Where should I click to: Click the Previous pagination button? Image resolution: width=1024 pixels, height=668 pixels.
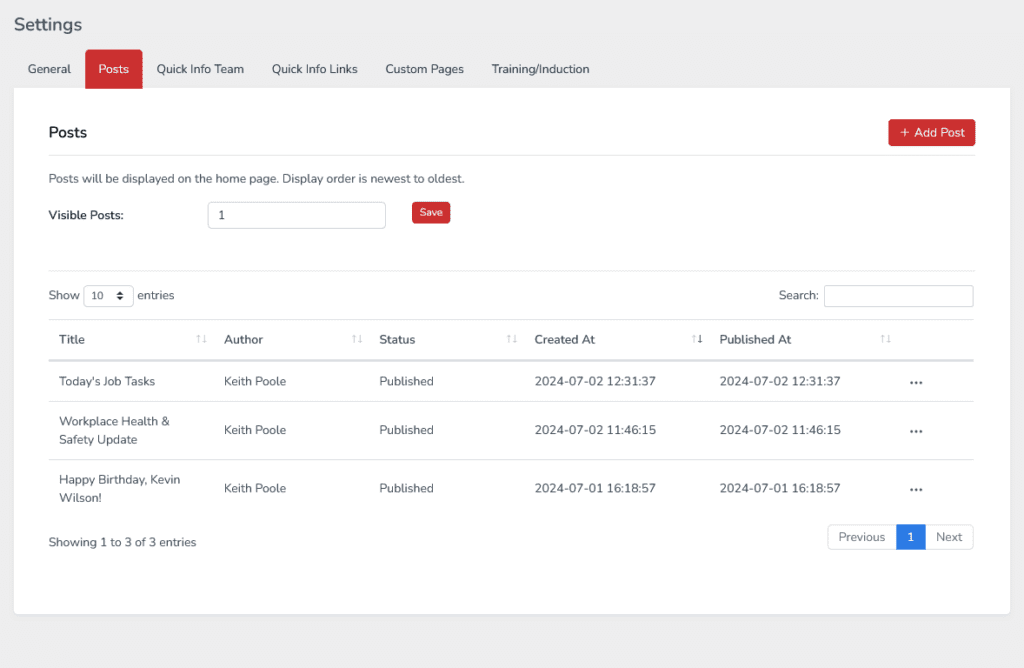[861, 537]
